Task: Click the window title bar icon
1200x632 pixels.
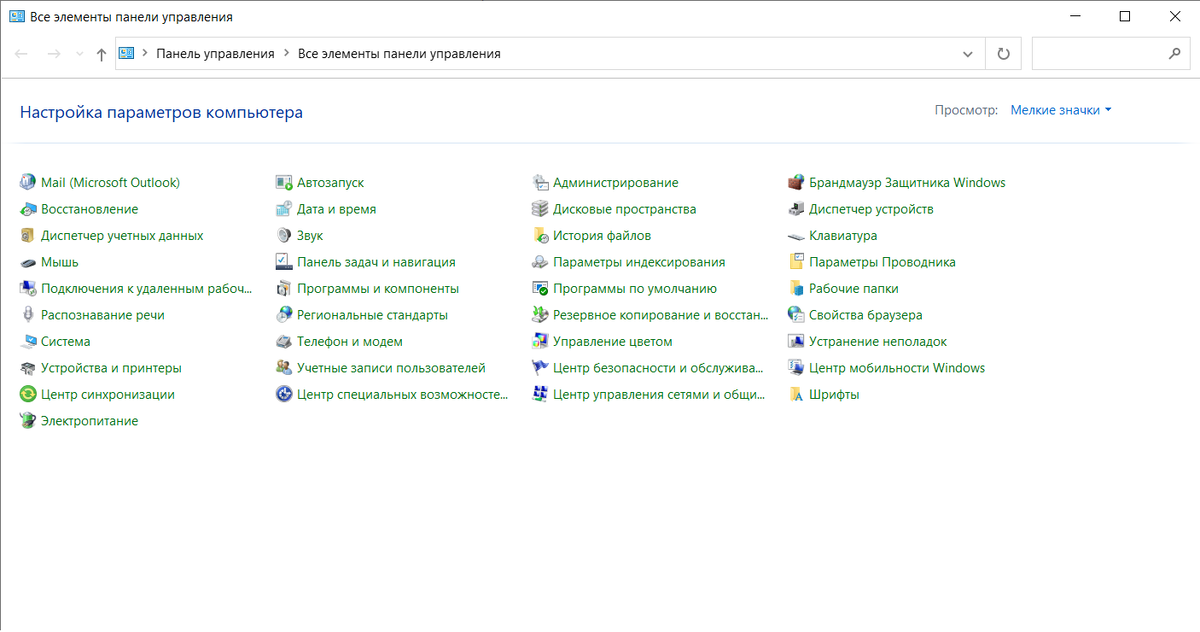Action: pyautogui.click(x=17, y=17)
